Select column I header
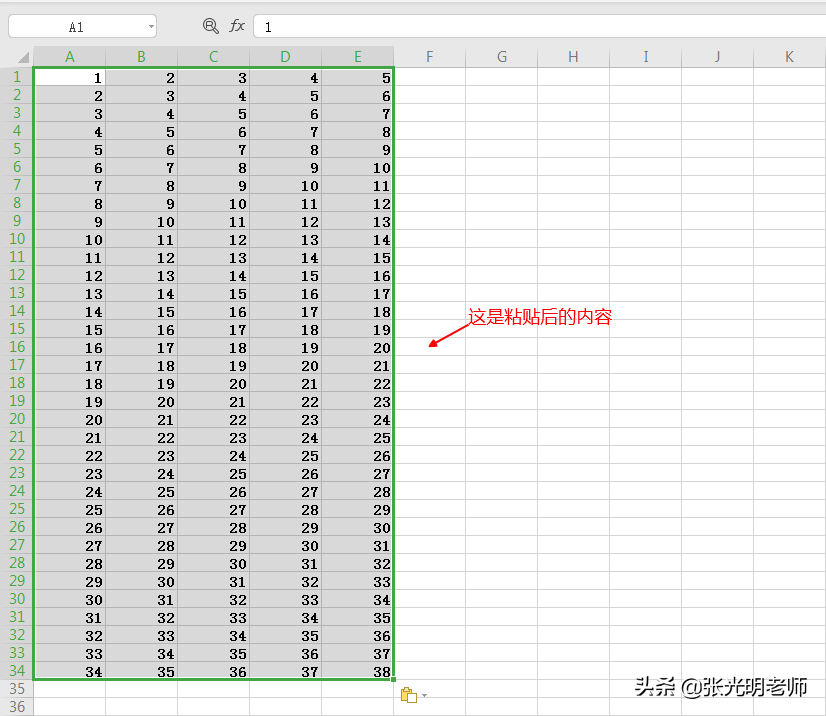The image size is (826, 716). click(x=646, y=57)
